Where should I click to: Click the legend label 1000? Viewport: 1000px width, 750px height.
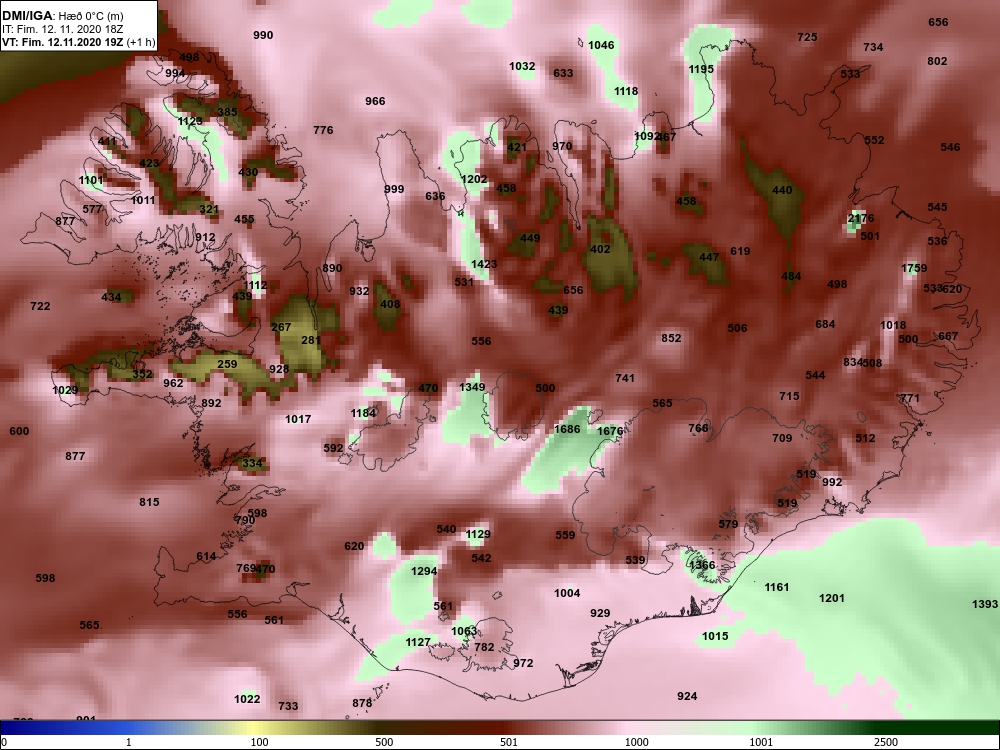(636, 742)
